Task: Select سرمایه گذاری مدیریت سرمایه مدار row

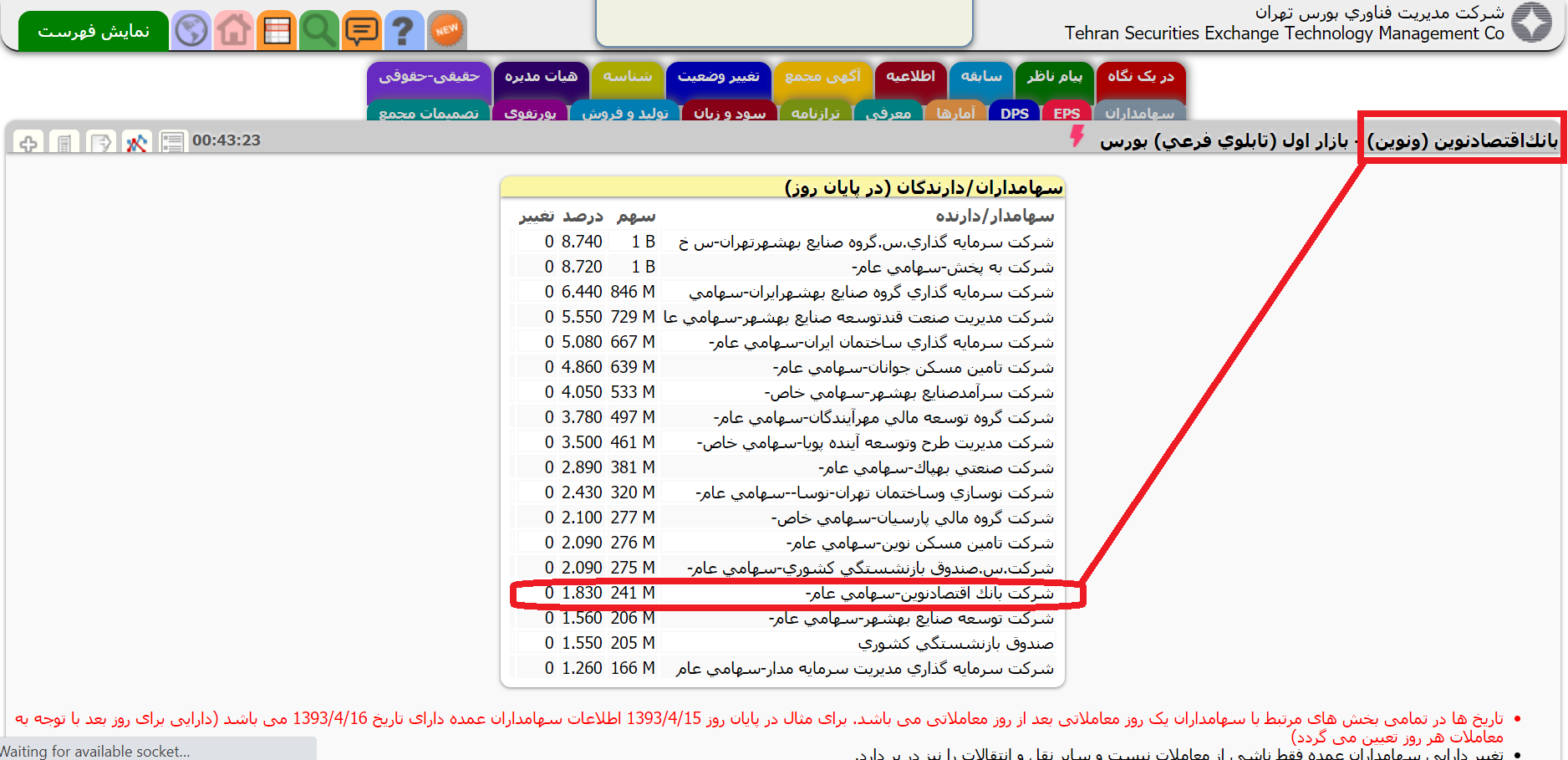Action: point(782,668)
